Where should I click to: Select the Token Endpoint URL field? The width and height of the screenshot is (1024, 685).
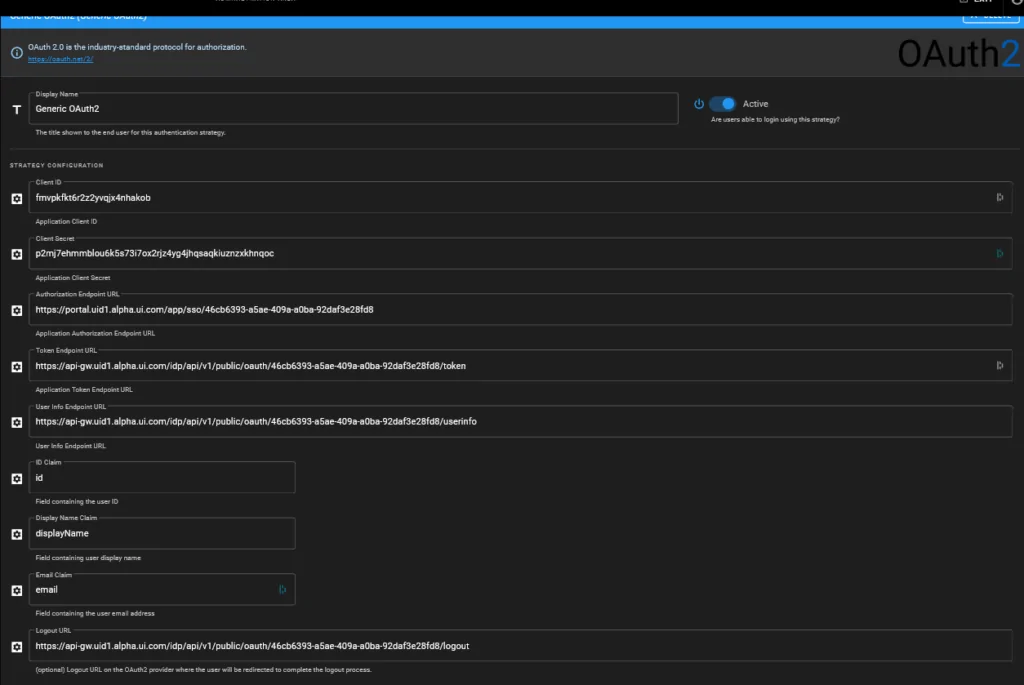click(520, 366)
